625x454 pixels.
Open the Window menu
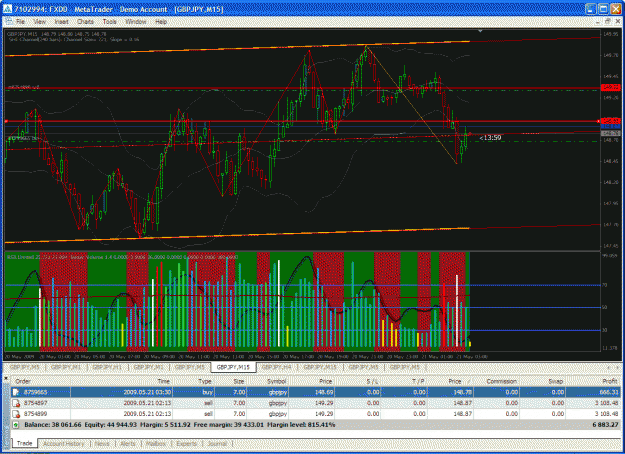(x=136, y=22)
